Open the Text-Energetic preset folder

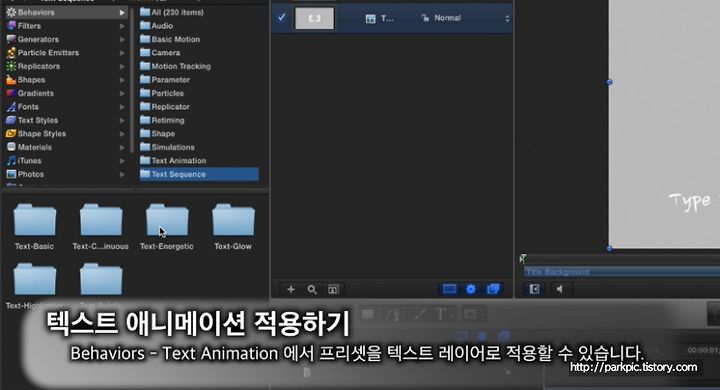(167, 227)
